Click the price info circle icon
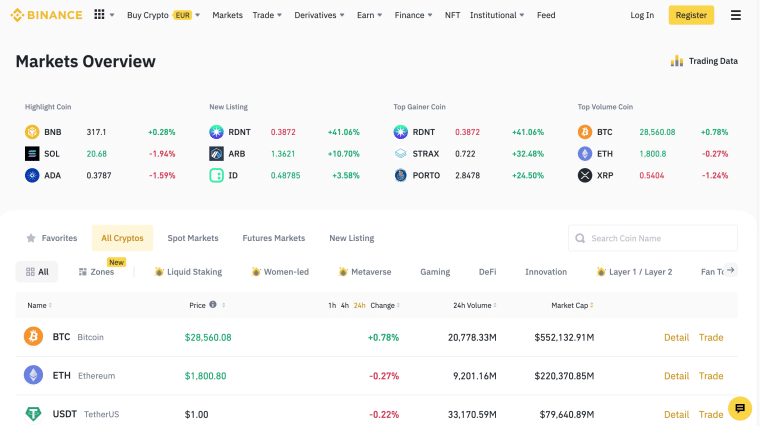 point(213,305)
